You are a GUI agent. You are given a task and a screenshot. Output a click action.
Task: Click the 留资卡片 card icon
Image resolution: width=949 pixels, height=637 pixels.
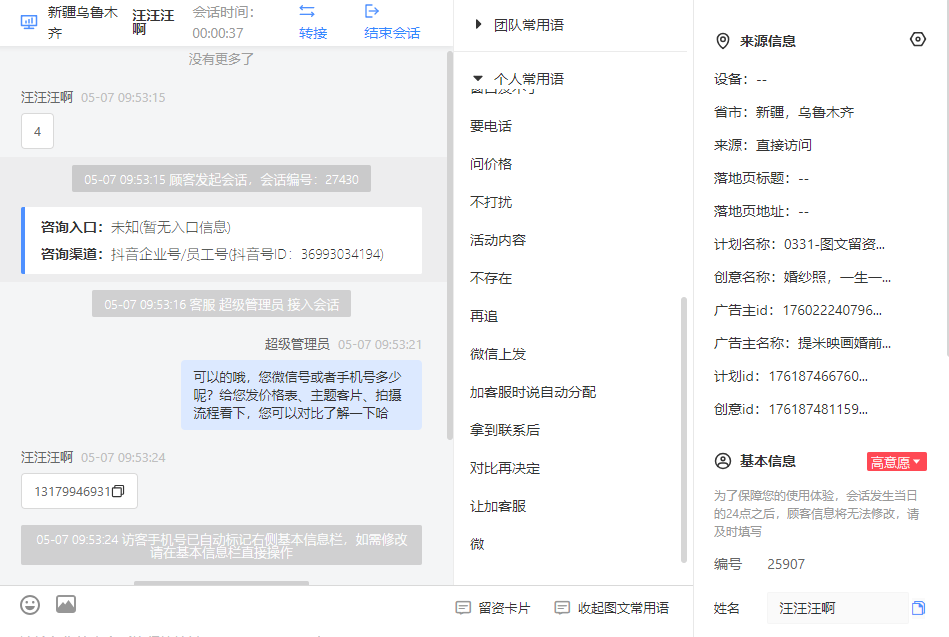coord(463,607)
